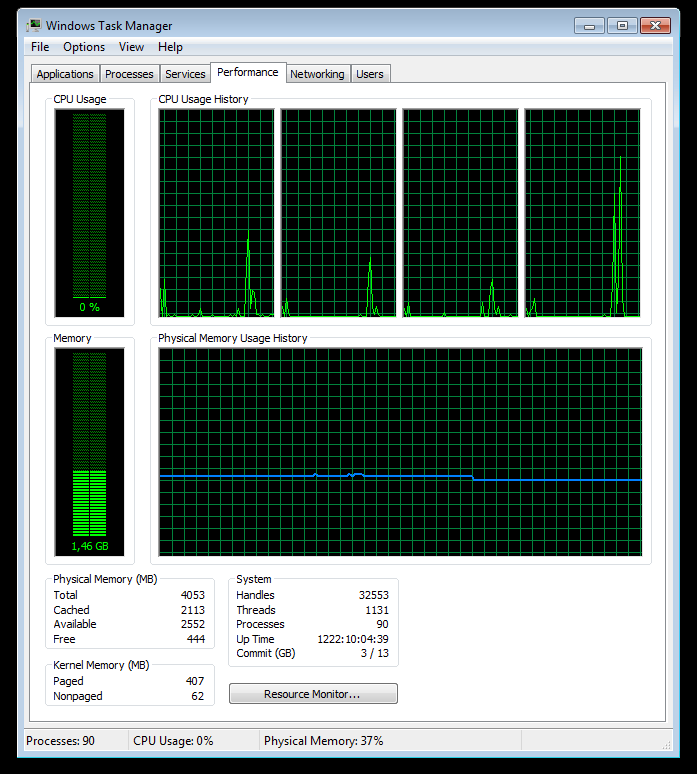This screenshot has height=774, width=697.
Task: Click the Commit (GB) value 3 / 13
Action: pyautogui.click(x=375, y=653)
